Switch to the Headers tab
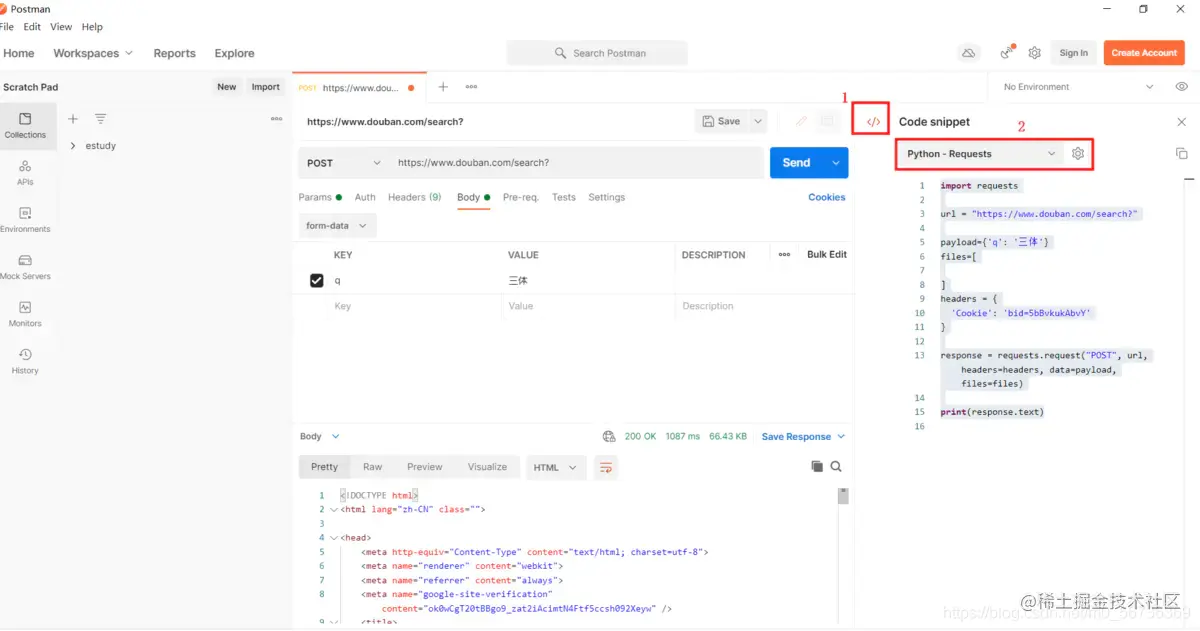This screenshot has height=631, width=1200. tap(413, 197)
